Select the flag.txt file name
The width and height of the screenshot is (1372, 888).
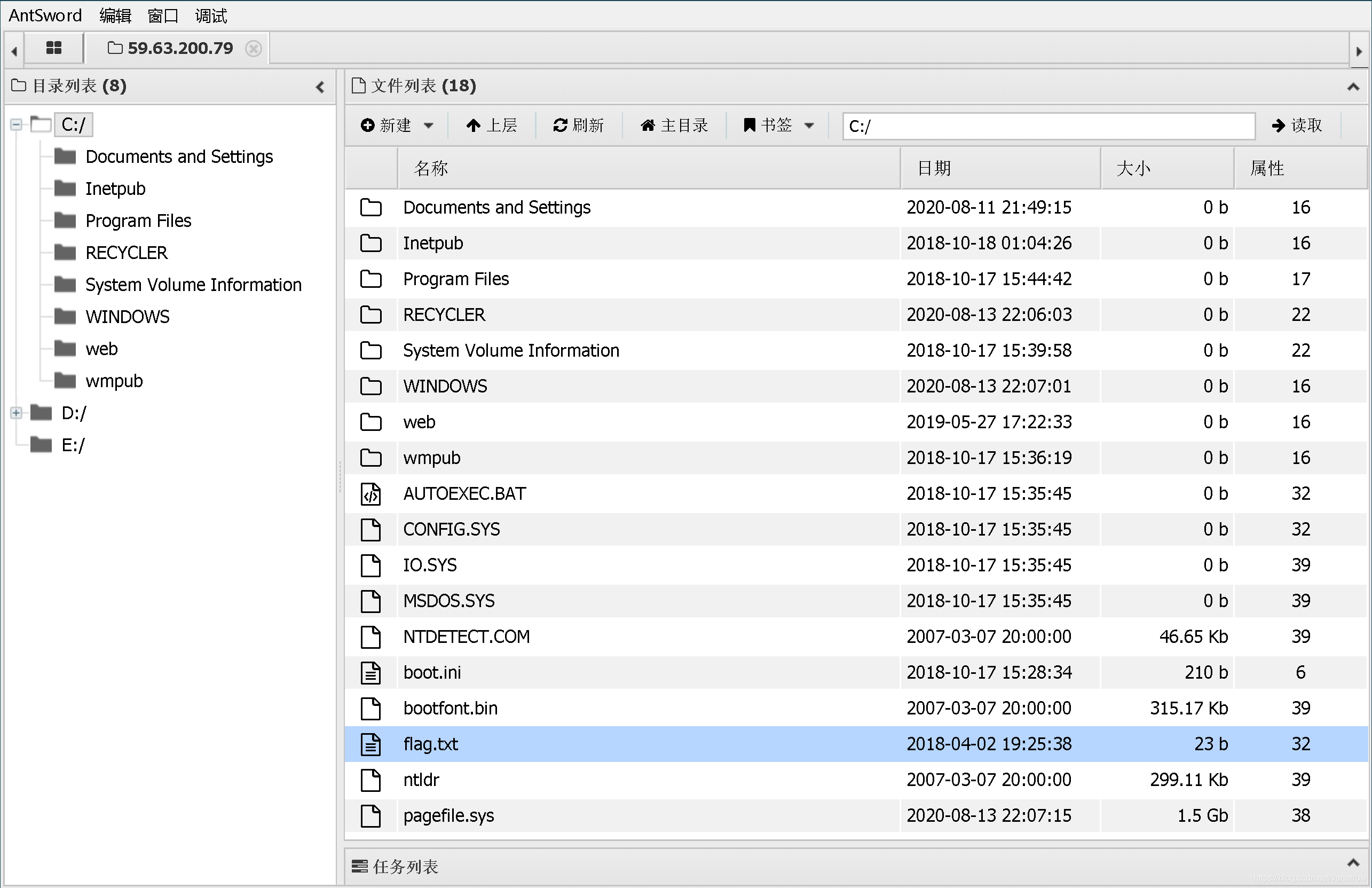point(431,744)
